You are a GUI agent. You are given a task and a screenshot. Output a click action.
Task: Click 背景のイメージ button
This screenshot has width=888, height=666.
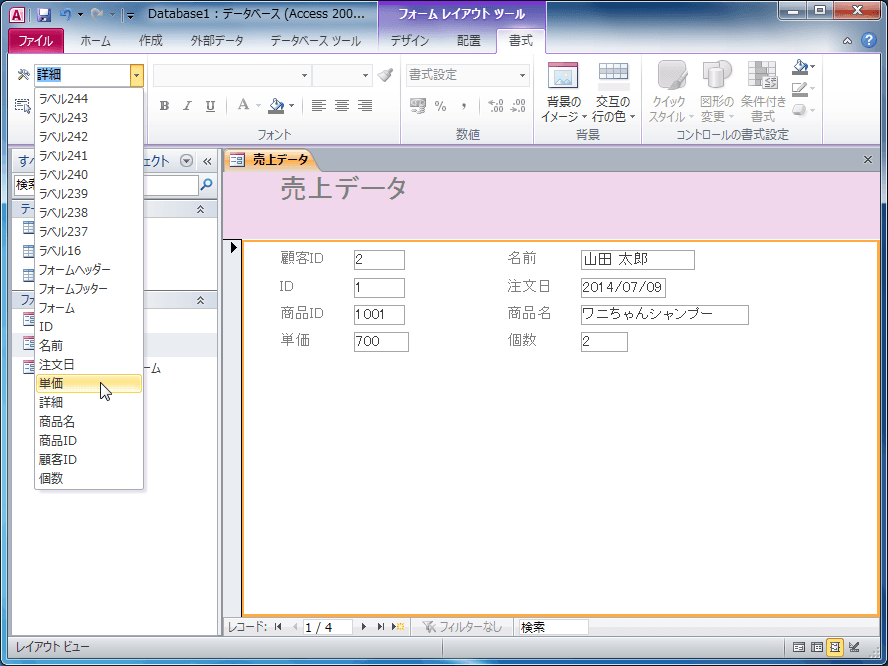(x=562, y=92)
